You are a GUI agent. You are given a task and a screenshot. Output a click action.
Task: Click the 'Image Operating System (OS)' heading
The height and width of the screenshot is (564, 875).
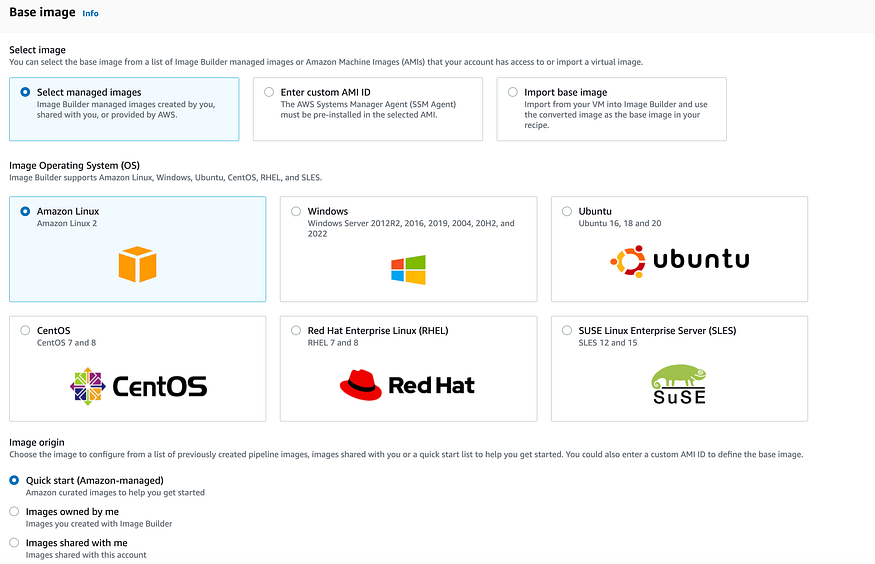point(74,166)
